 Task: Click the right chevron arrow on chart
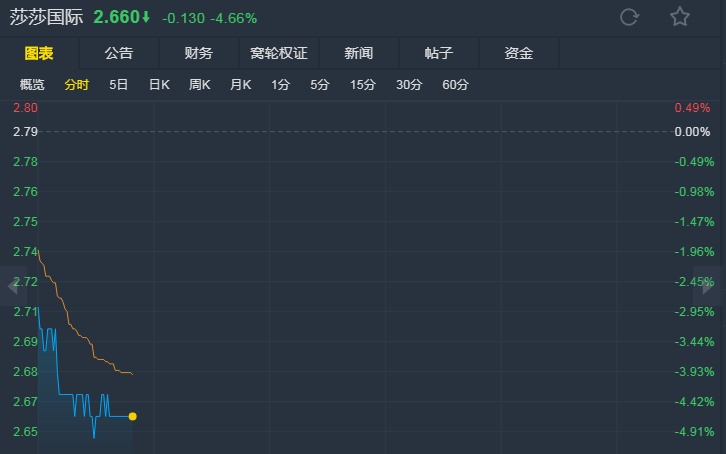713,287
